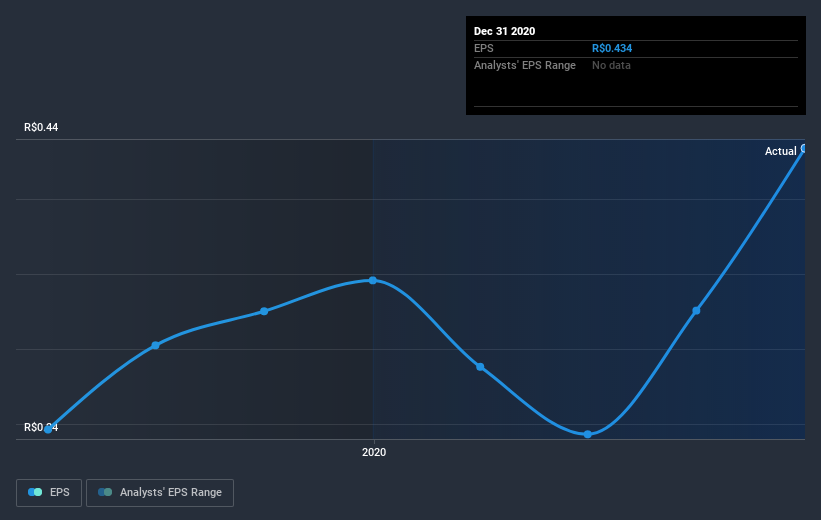
Task: Toggle the EPS legend button
Action: pyautogui.click(x=49, y=492)
